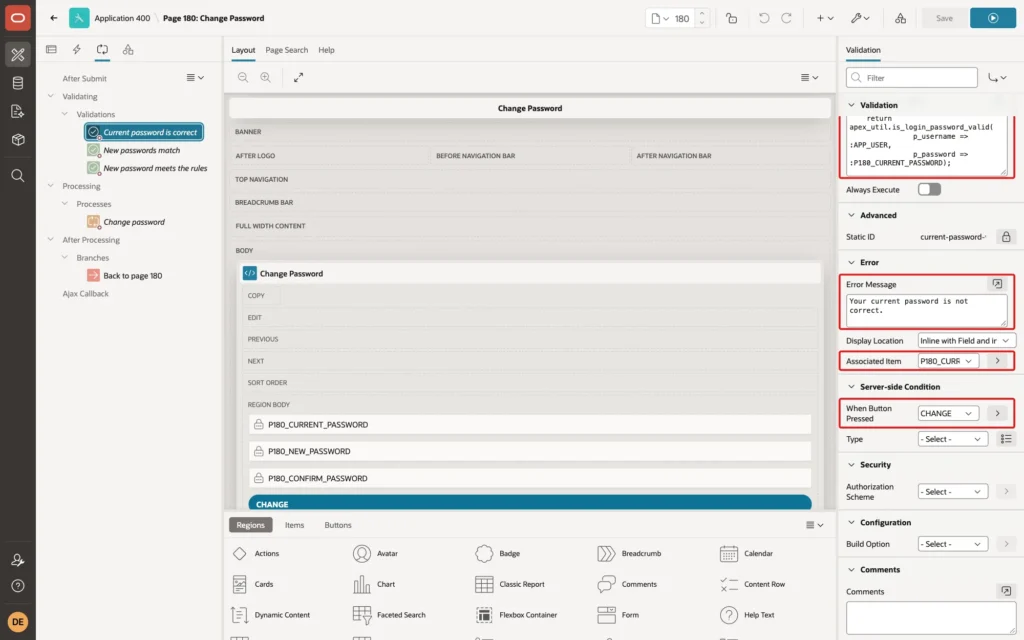
Task: Click the Oracle logo home icon
Action: pos(18,18)
